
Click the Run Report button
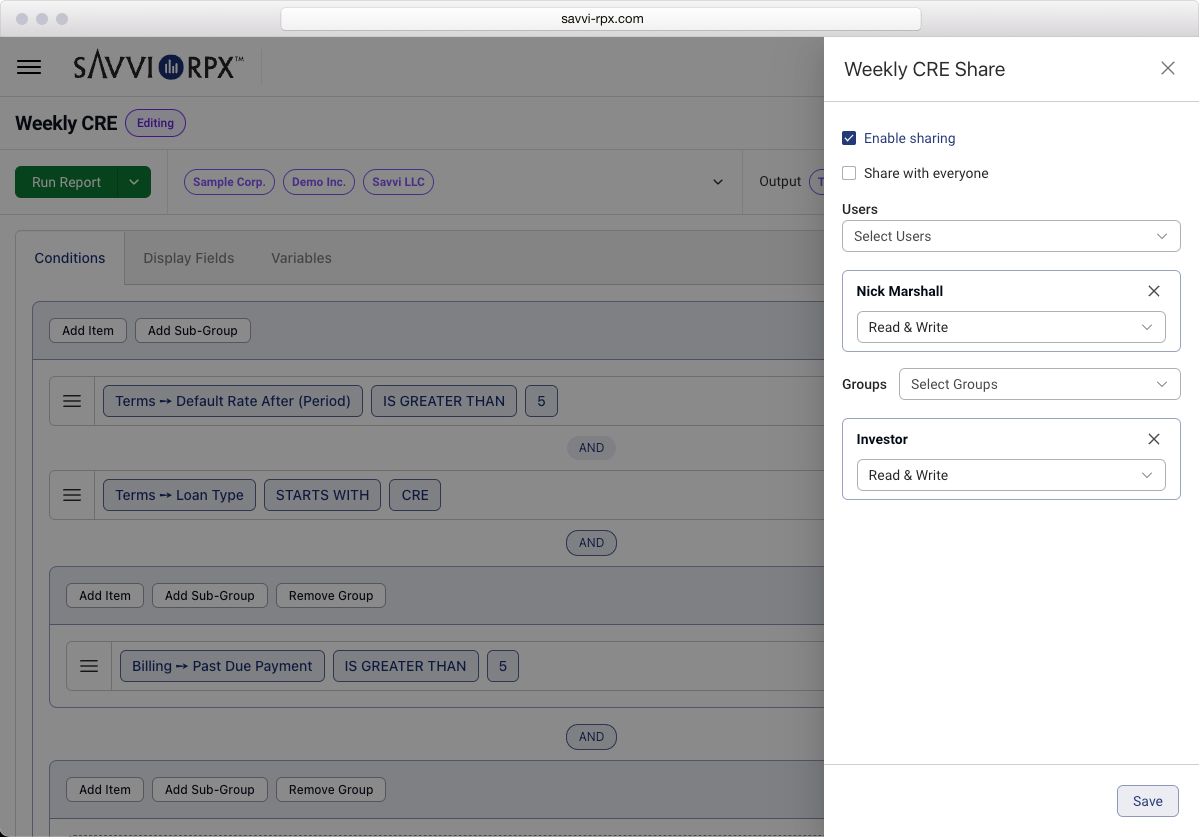point(66,182)
